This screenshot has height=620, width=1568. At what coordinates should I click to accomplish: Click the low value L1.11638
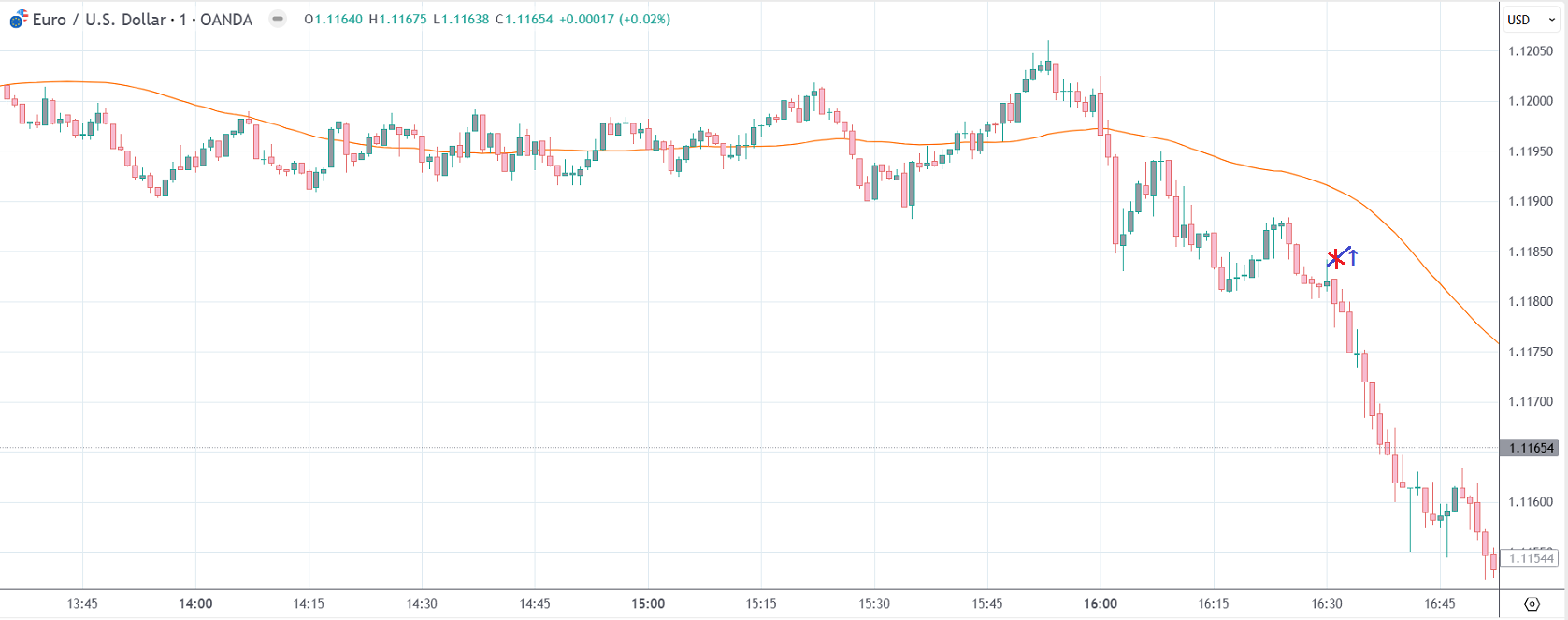[x=461, y=20]
